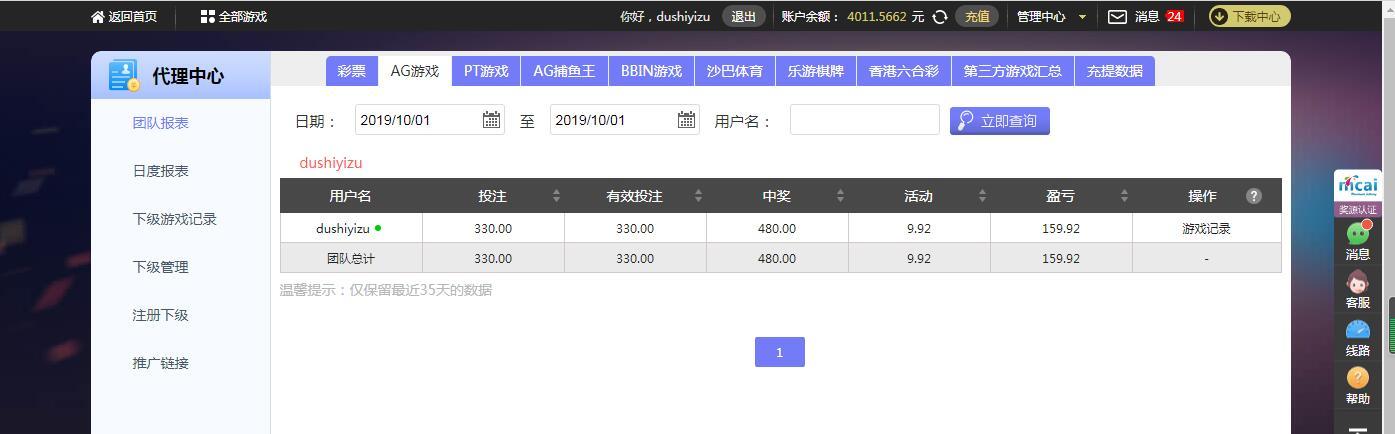Sort table by 中奖 column arrows
1395x434 pixels.
point(840,196)
